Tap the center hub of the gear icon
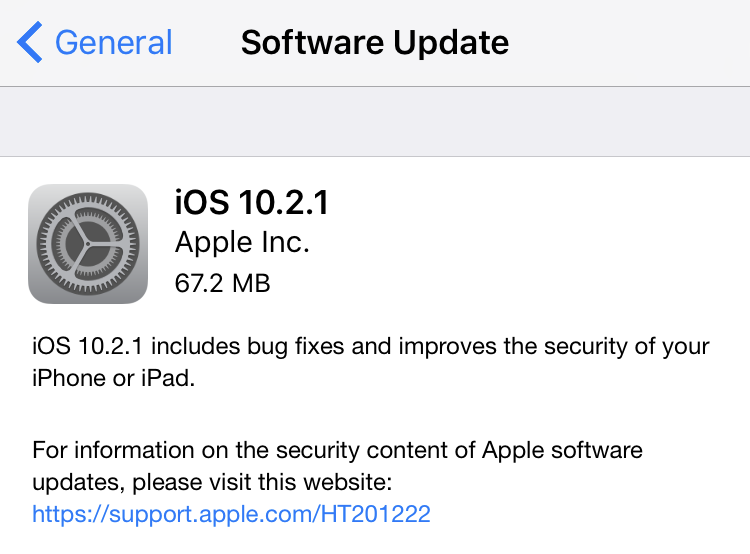The width and height of the screenshot is (750, 554). point(88,244)
